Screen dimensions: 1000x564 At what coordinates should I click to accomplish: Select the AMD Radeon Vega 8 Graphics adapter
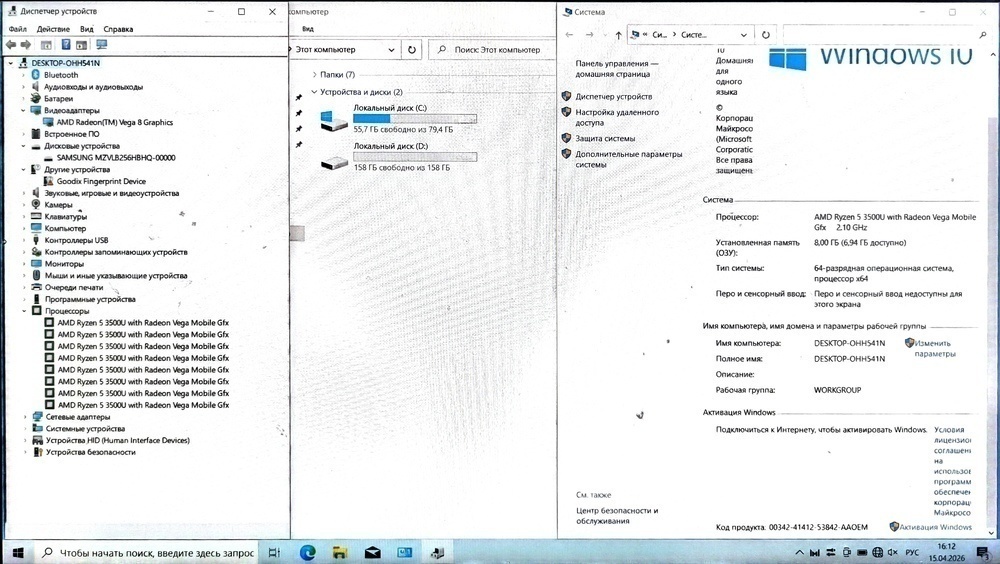pos(114,122)
